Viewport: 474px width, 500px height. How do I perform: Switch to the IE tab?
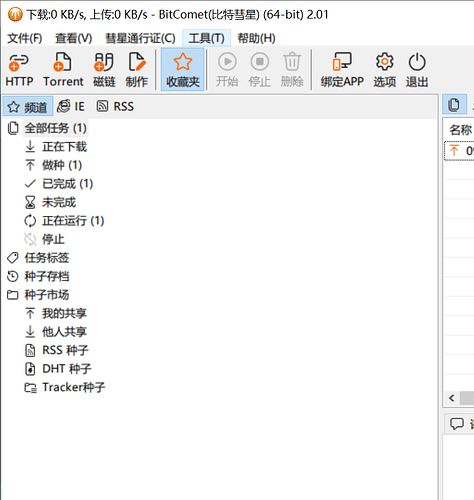click(71, 107)
